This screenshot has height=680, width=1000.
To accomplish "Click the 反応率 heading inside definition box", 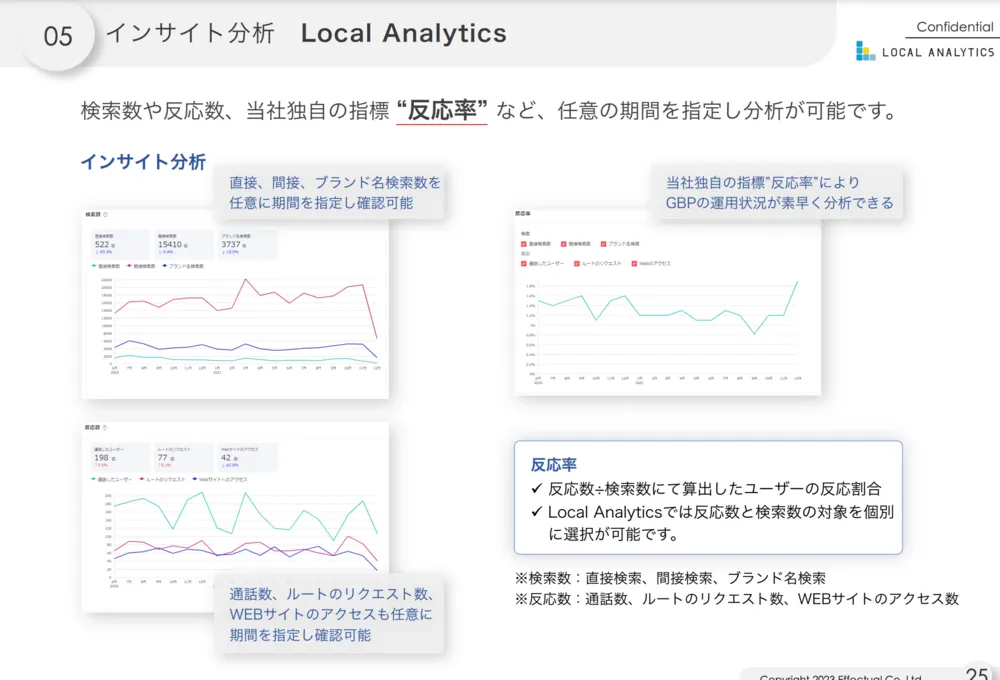I will [x=554, y=465].
